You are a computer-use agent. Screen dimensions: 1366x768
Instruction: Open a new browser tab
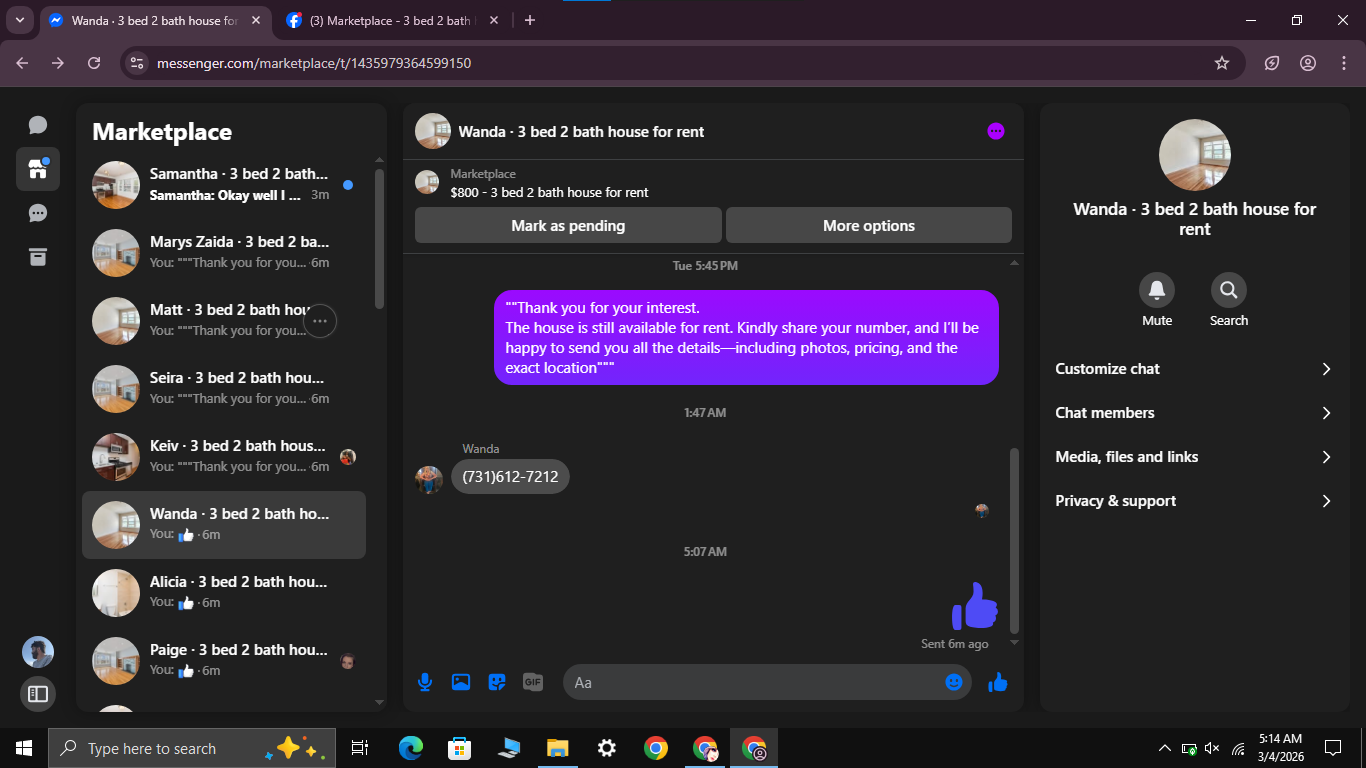(x=530, y=20)
